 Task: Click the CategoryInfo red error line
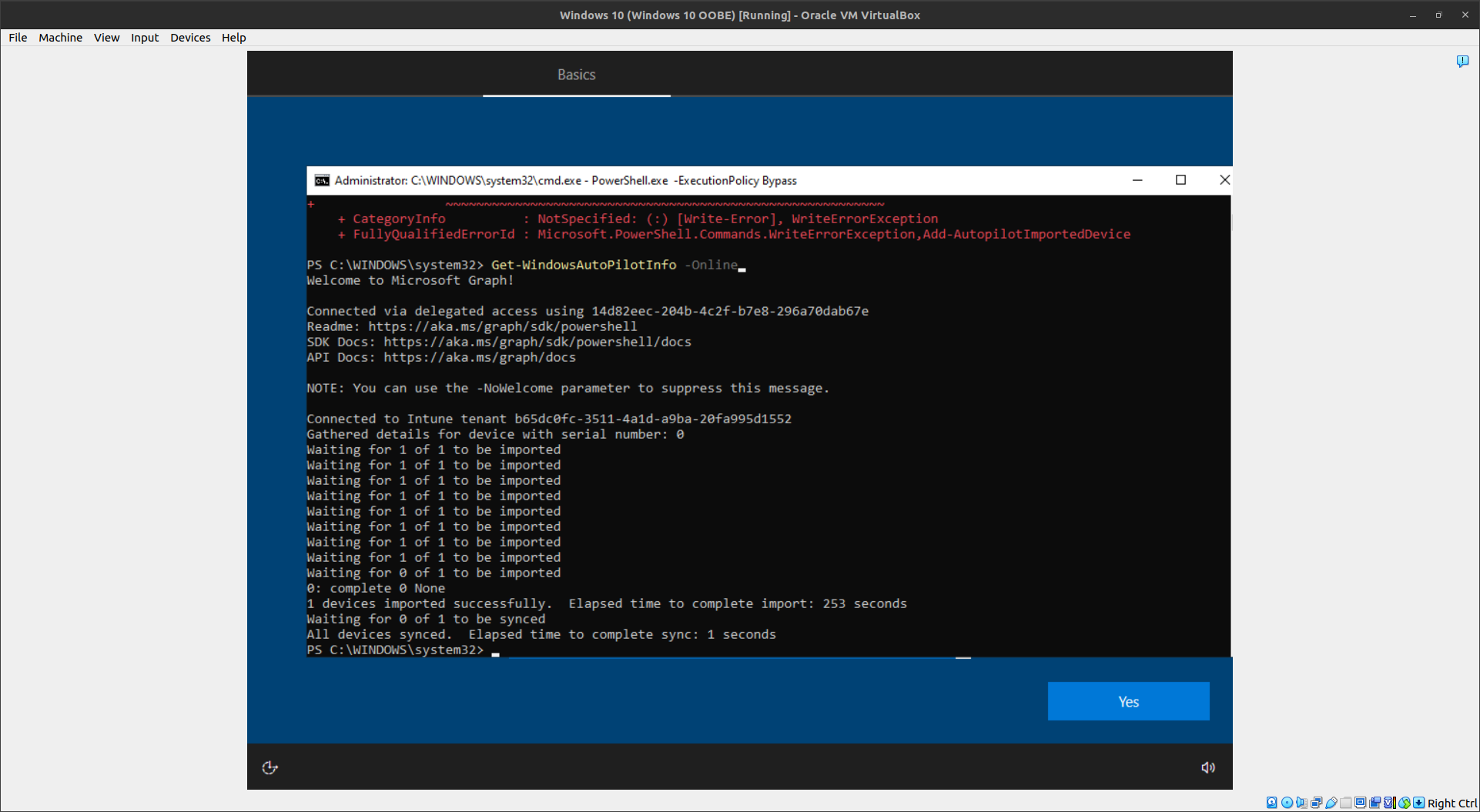638,219
